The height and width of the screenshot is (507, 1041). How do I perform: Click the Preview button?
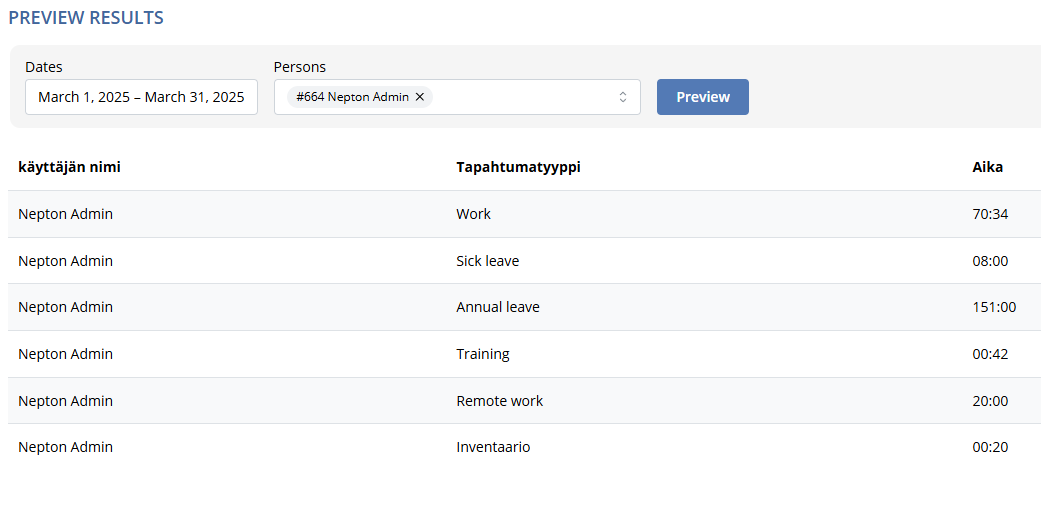pyautogui.click(x=702, y=97)
